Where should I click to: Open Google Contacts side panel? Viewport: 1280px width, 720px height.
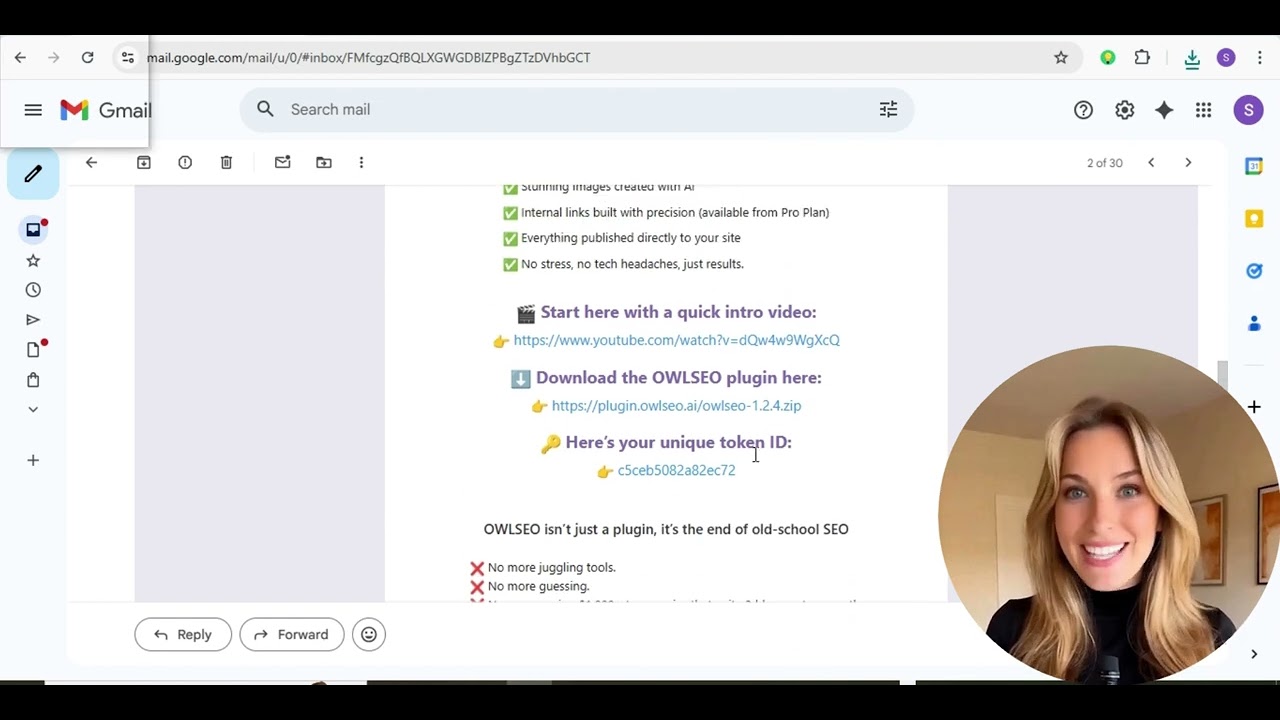tap(1254, 323)
